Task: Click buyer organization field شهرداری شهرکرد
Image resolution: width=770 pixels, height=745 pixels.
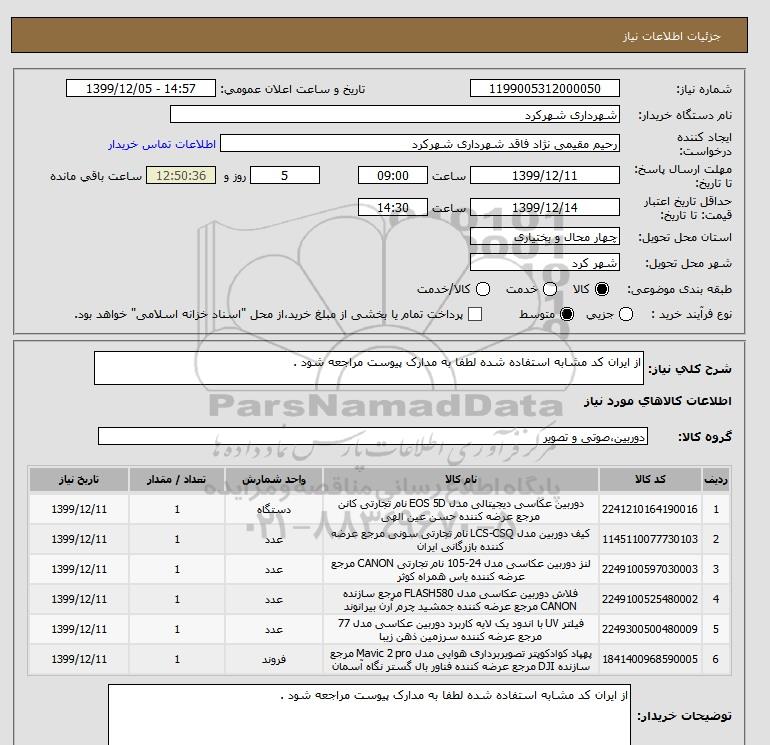Action: (395, 114)
